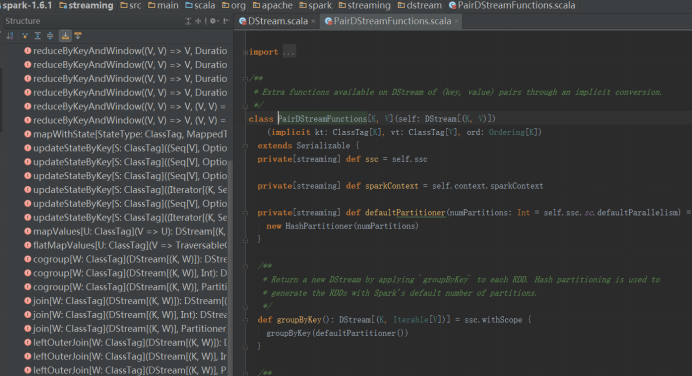Collapse the class doc comment fold marker
Viewport: 692px width, 376px height.
click(x=245, y=79)
